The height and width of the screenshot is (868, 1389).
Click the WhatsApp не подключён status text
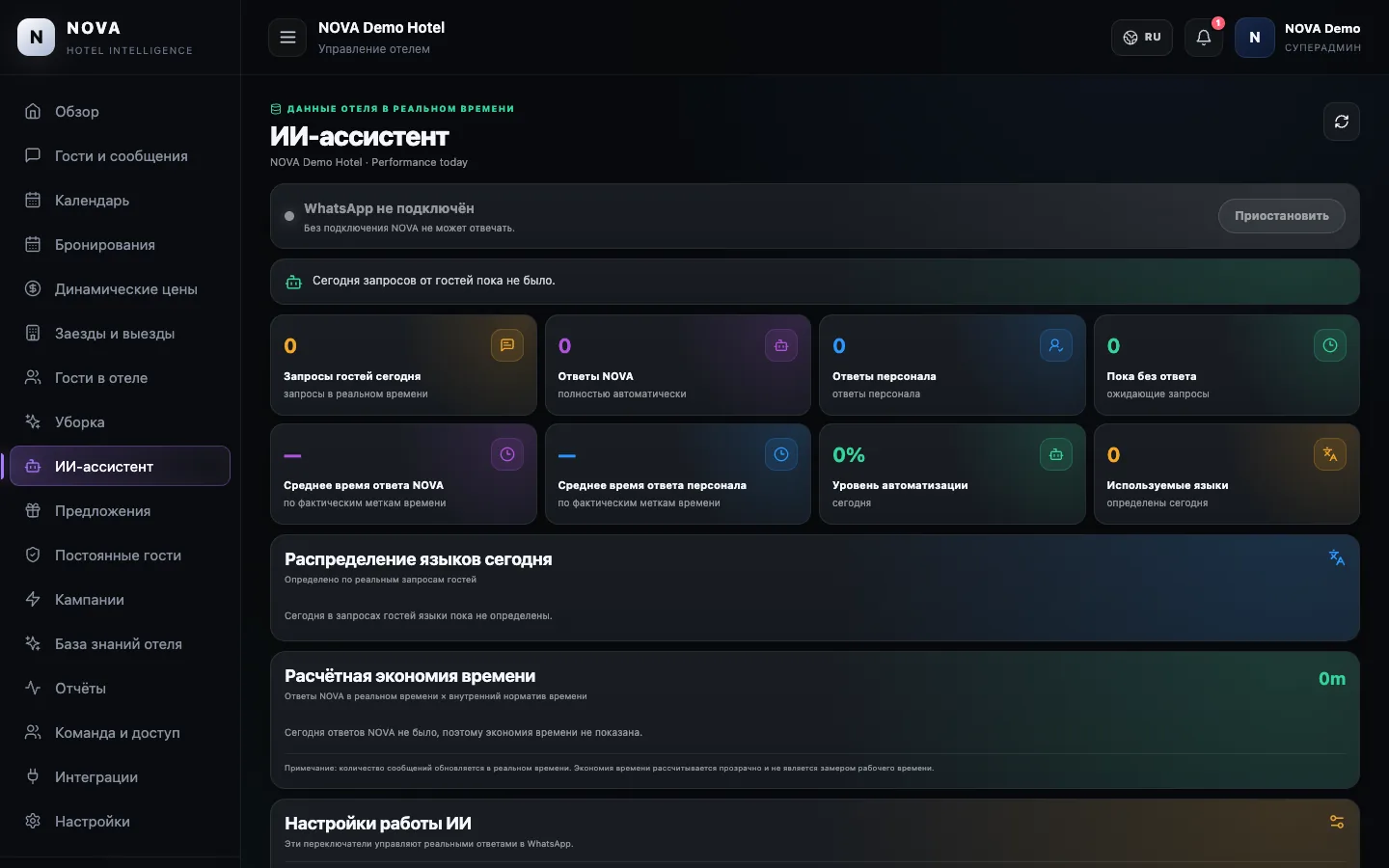click(x=389, y=208)
